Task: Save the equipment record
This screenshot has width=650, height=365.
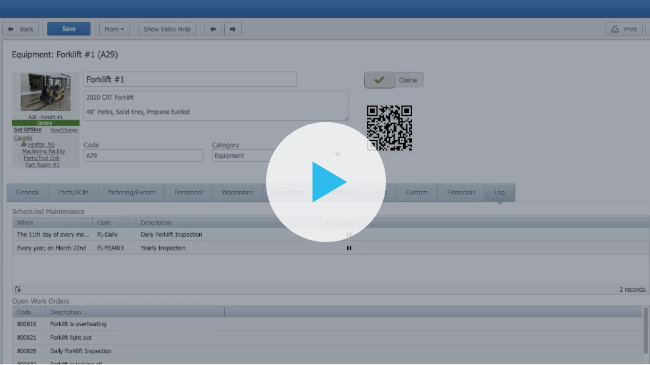Action: point(69,29)
